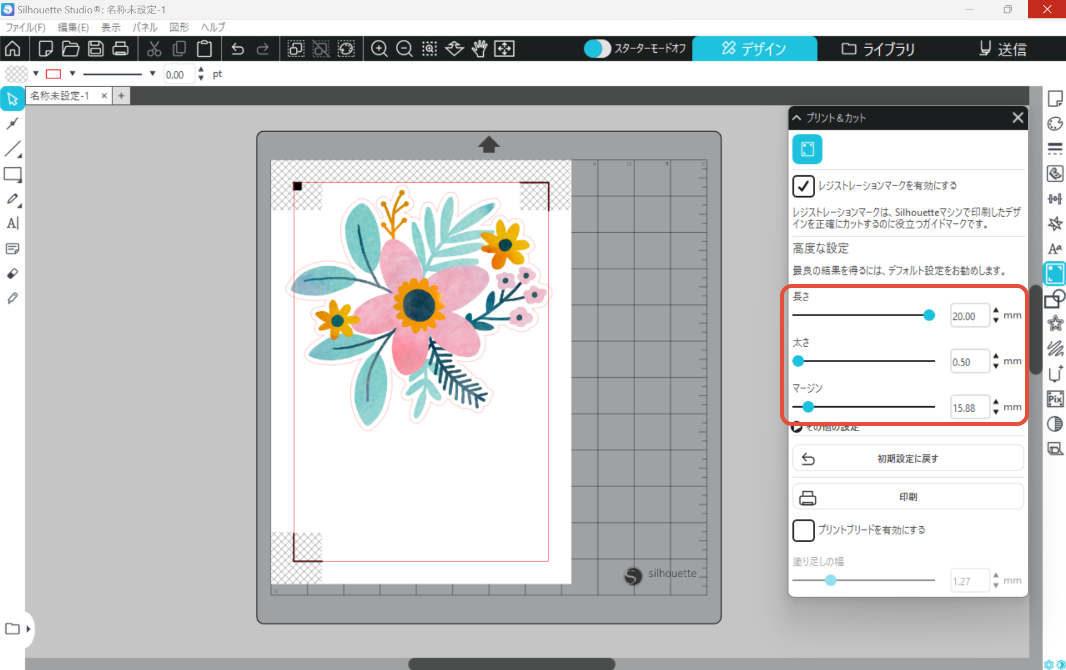
Task: Click the flower bouquet design on canvas
Action: coord(420,310)
